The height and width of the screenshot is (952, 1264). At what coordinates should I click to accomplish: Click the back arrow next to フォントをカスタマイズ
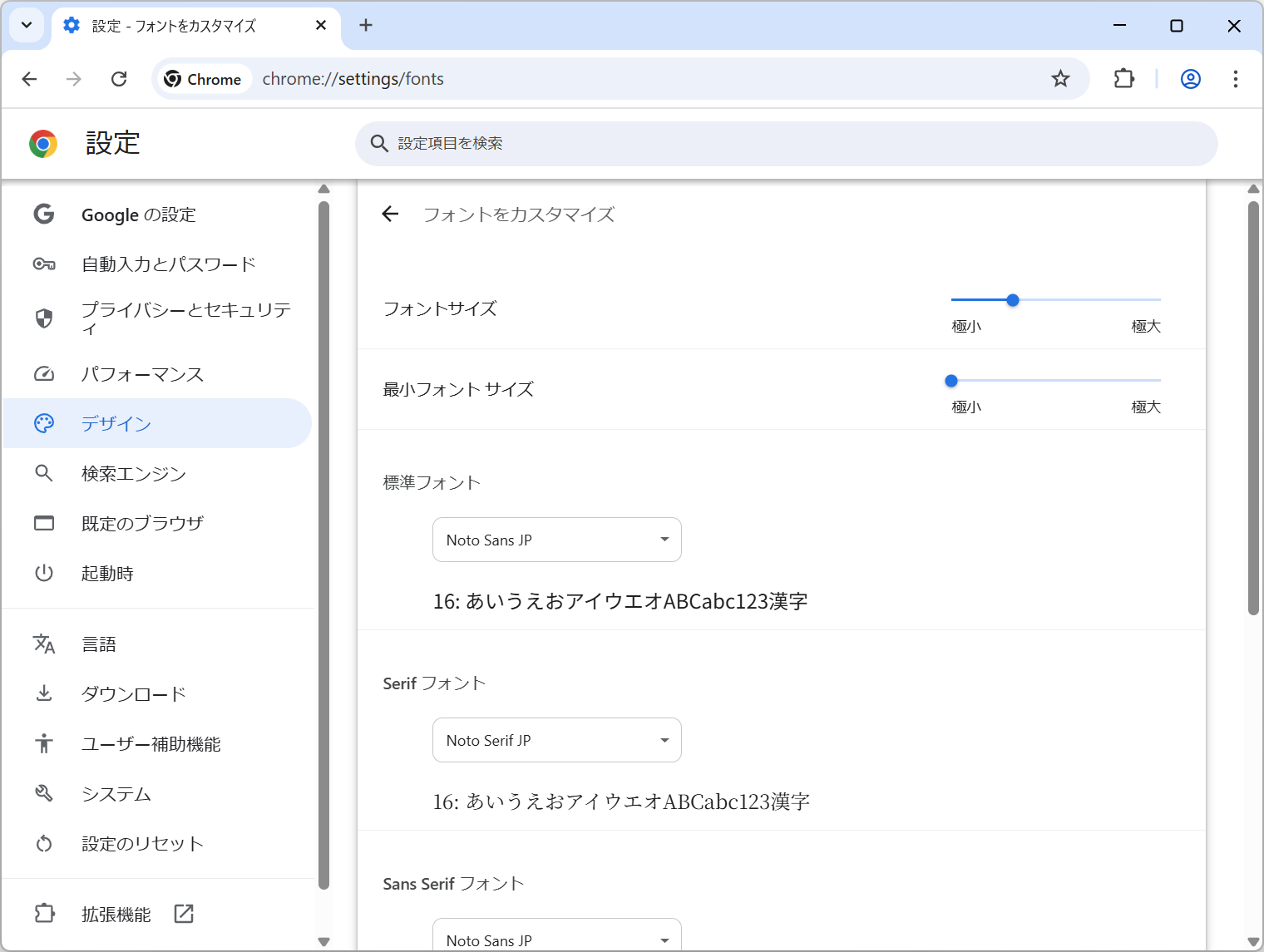[x=391, y=214]
